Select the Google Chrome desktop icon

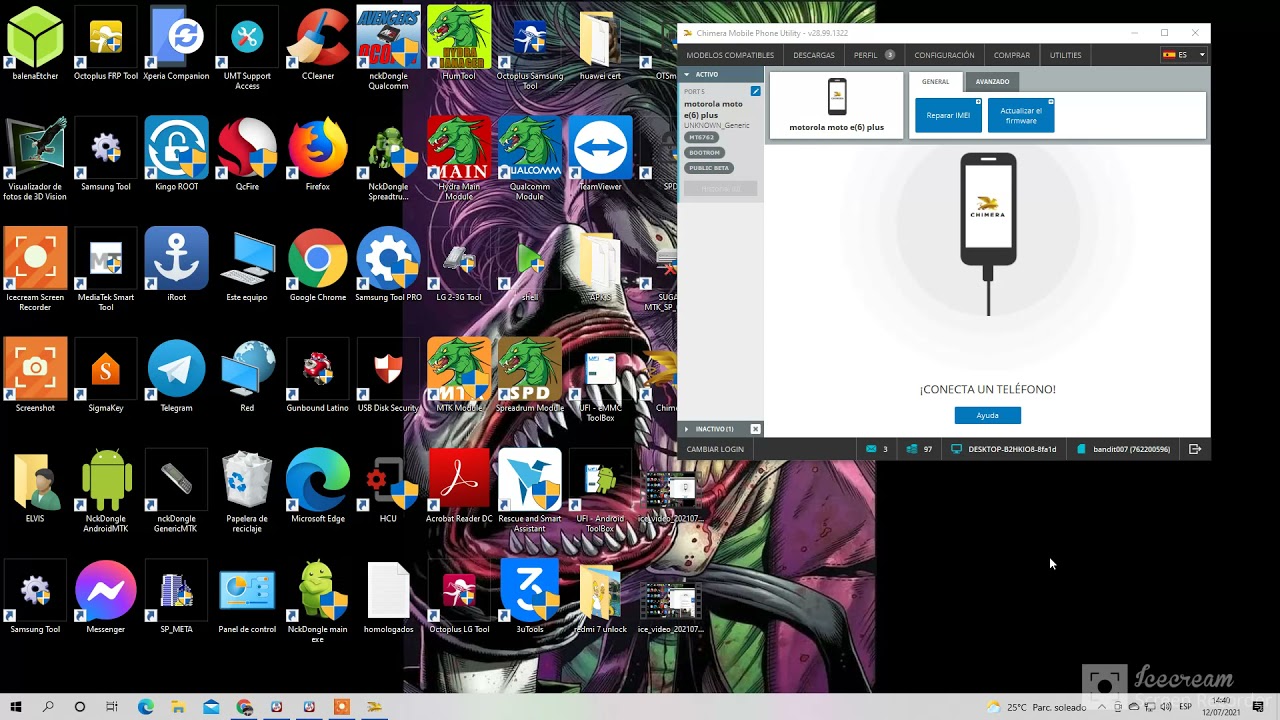coord(318,266)
